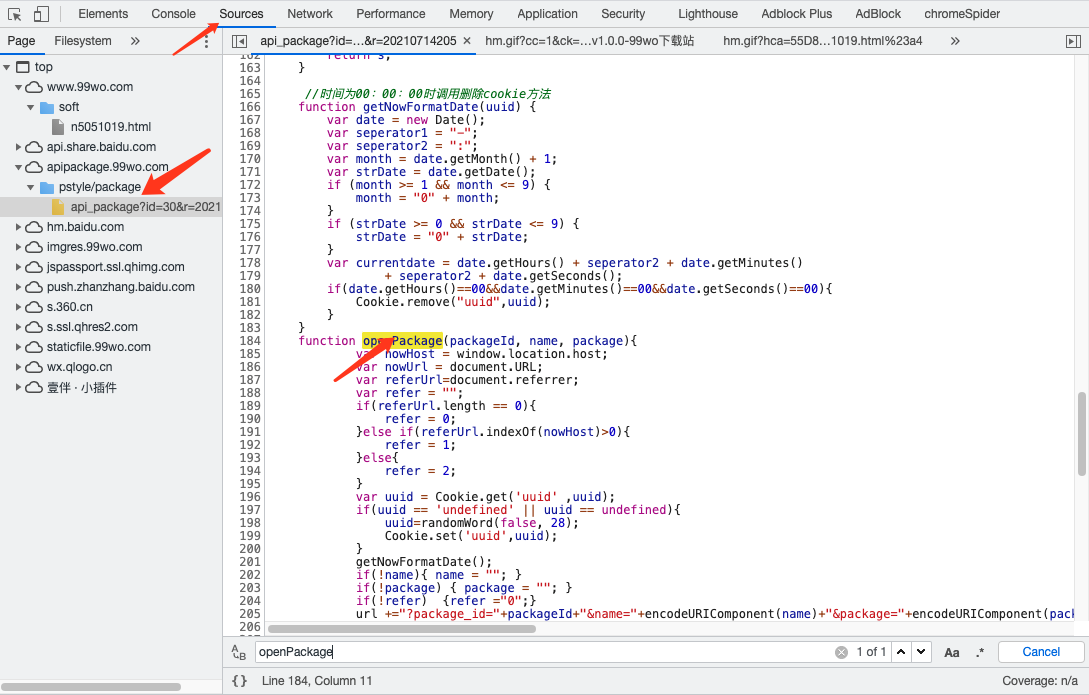Close the api_package file tab

pos(466,41)
